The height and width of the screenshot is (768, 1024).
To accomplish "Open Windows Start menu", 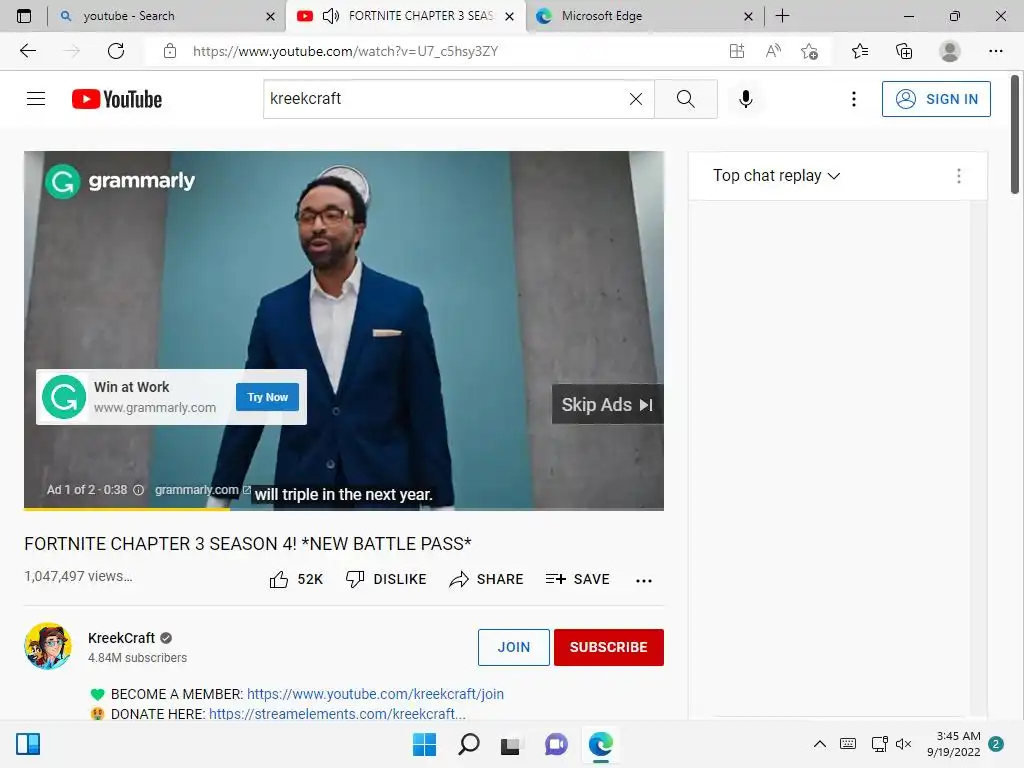I will coord(424,744).
